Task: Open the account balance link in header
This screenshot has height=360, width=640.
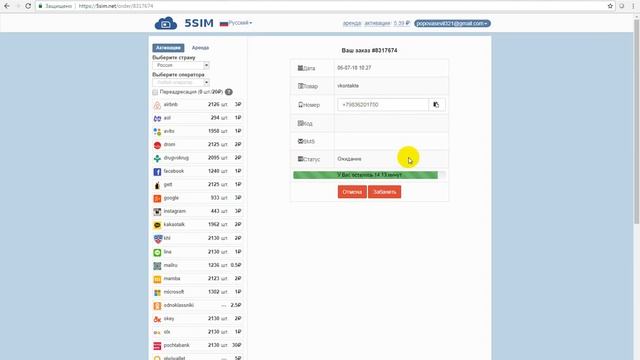Action: tap(402, 23)
